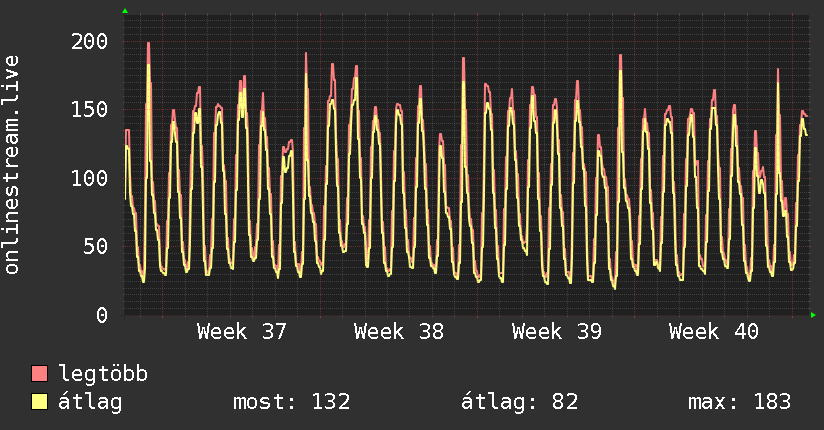824x430 pixels.
Task: Click the 'most: 132' value
Action: pyautogui.click(x=292, y=402)
